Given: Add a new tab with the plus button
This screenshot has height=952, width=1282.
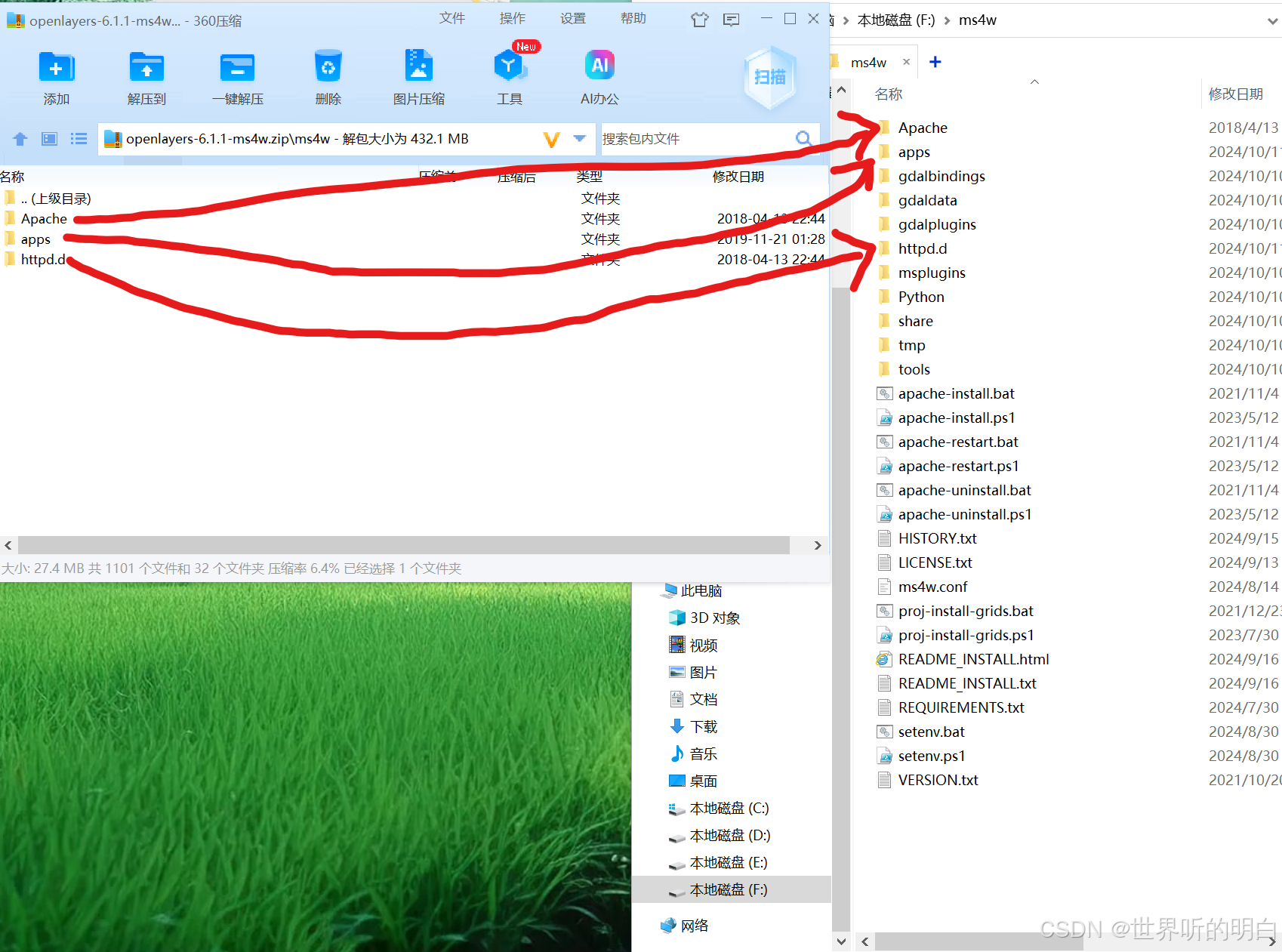Looking at the screenshot, I should [x=935, y=62].
